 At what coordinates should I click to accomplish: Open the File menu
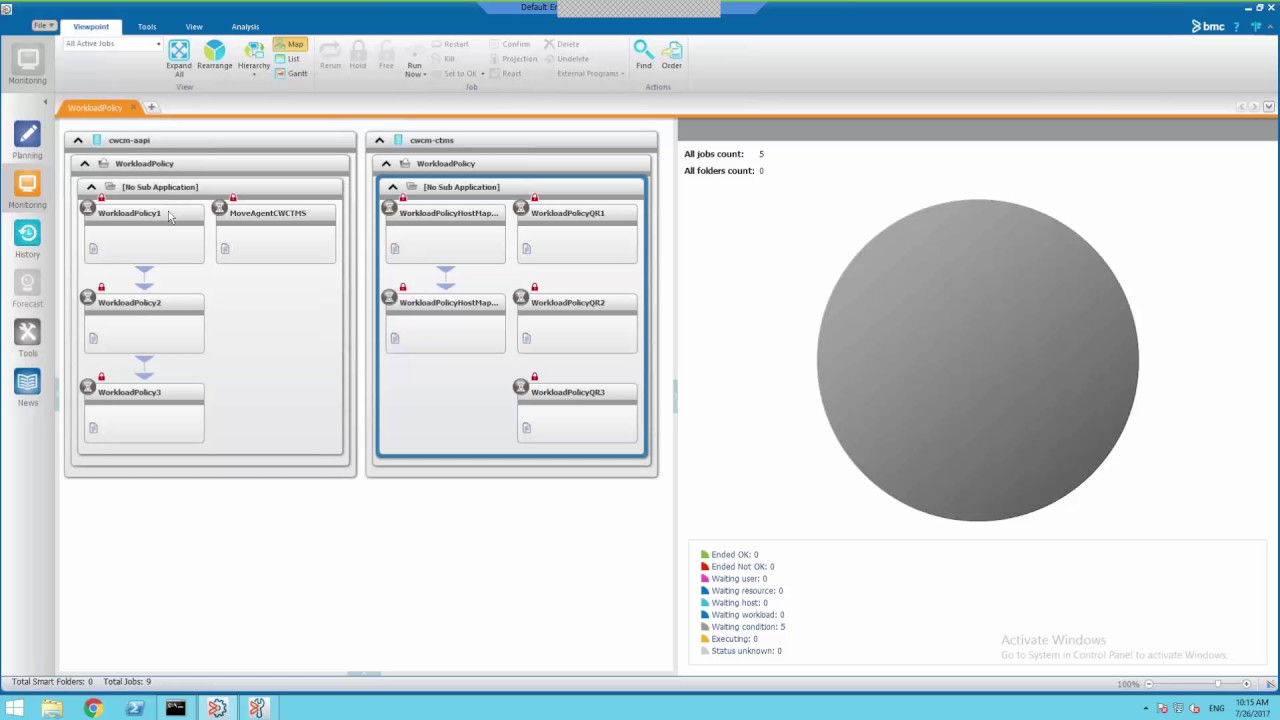[x=44, y=26]
